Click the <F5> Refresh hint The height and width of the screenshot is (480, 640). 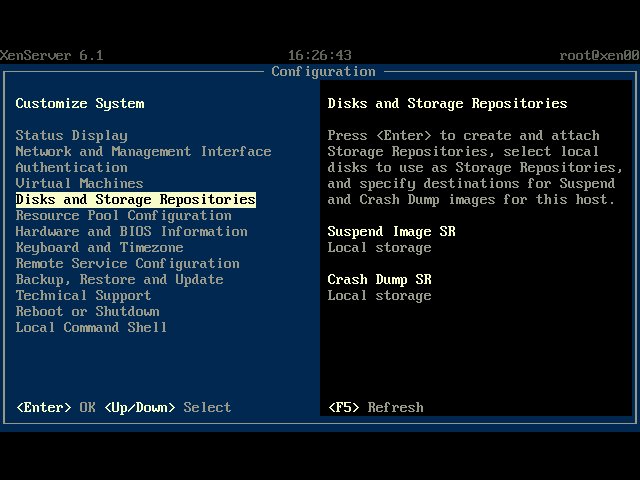click(376, 407)
